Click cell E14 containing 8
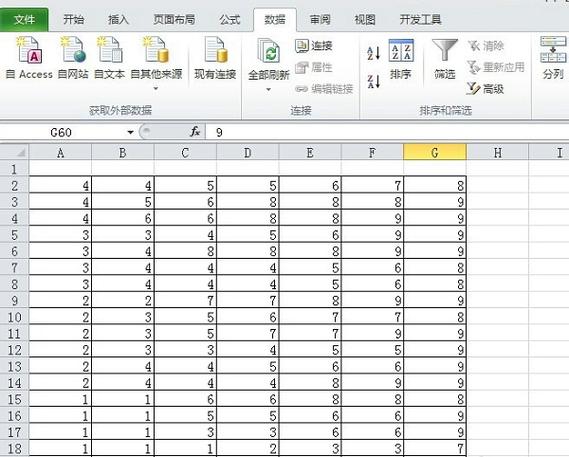This screenshot has height=457, width=569. pos(310,383)
